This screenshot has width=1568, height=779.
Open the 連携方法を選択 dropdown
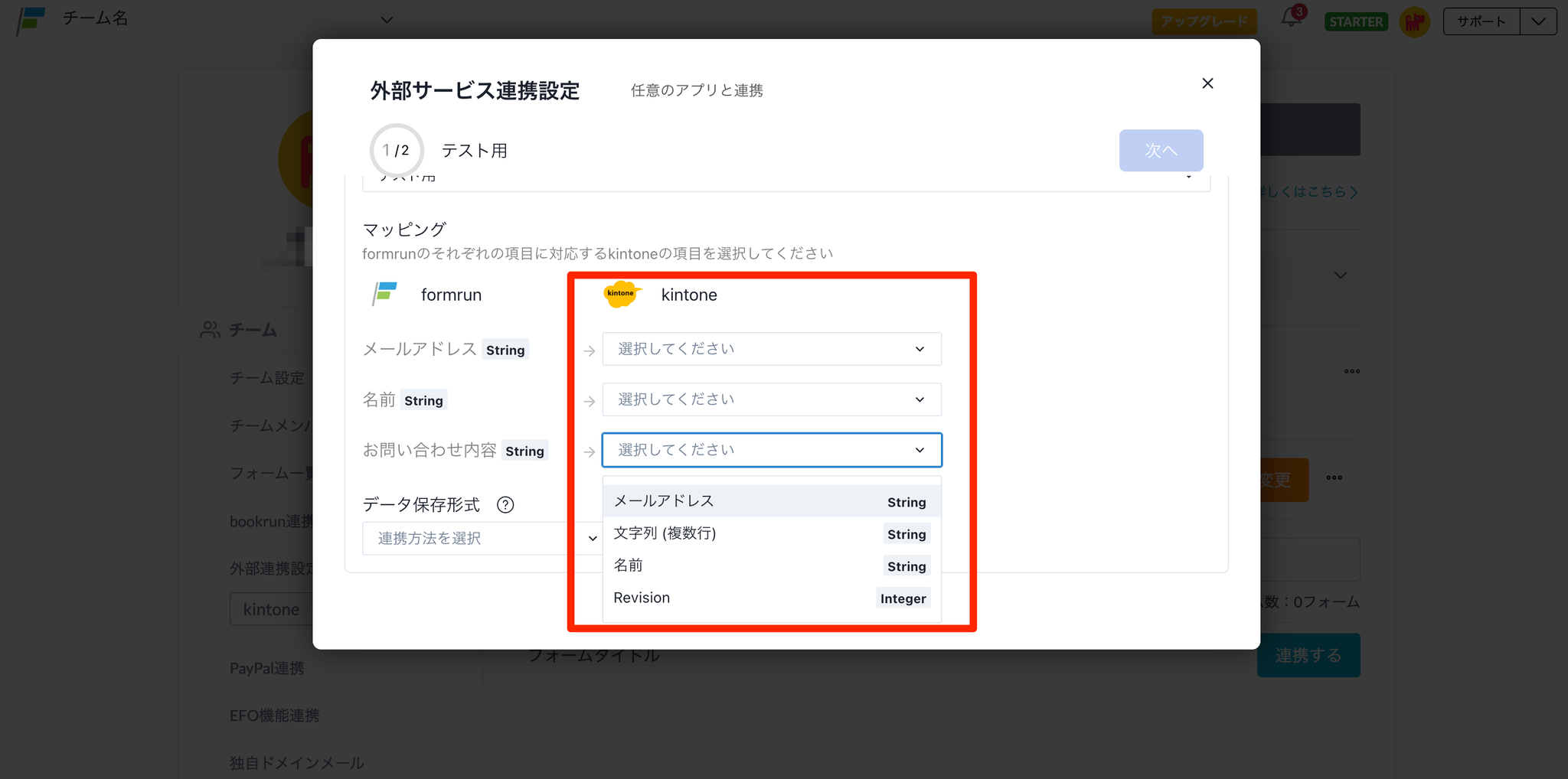click(482, 539)
